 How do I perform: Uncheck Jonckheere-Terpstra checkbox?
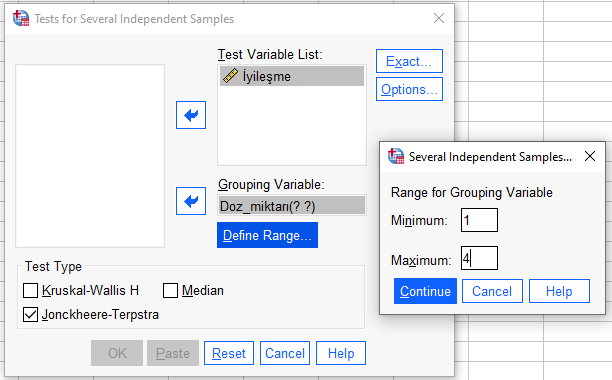click(30, 314)
